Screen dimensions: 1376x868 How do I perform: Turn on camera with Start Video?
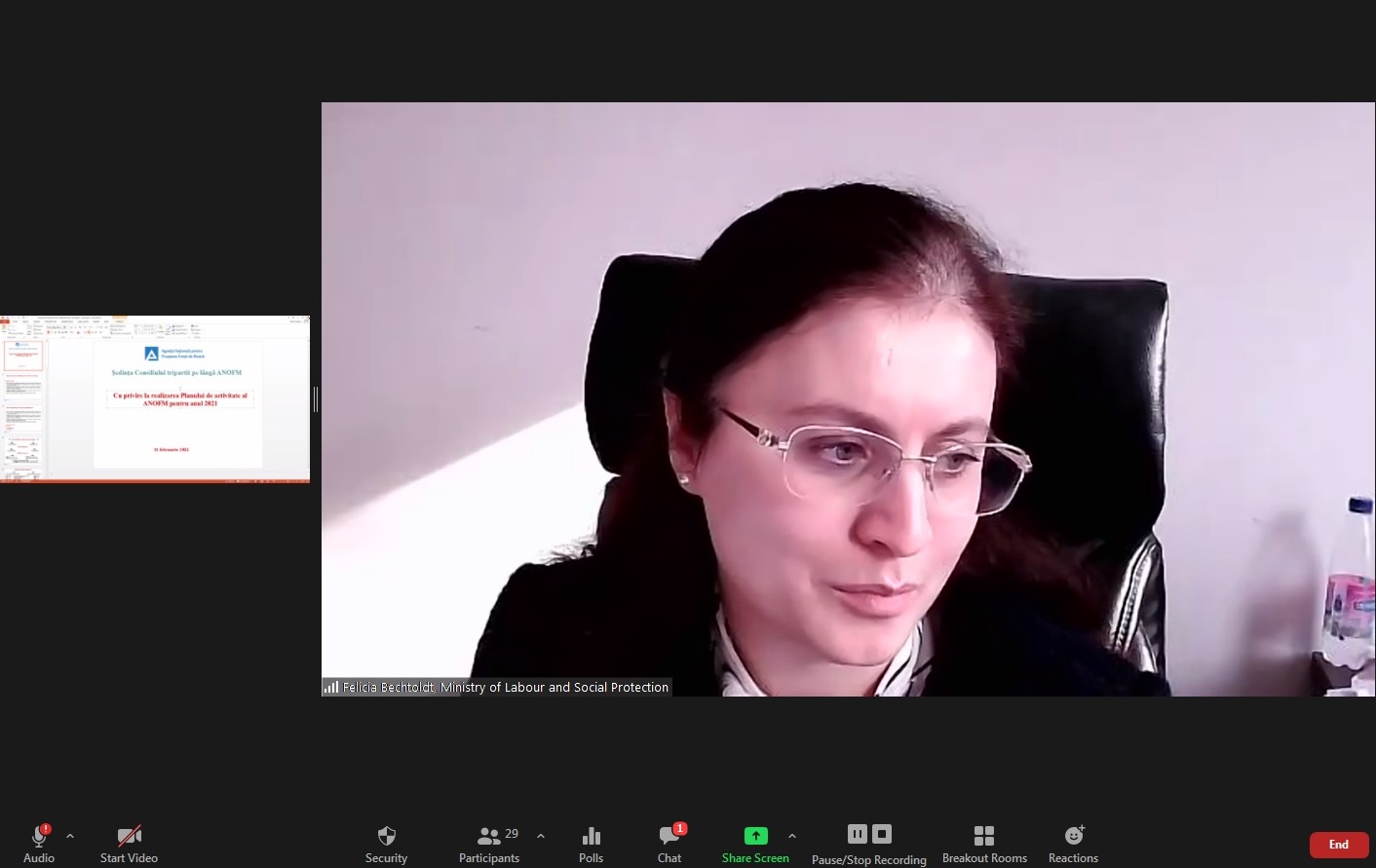pos(129,836)
